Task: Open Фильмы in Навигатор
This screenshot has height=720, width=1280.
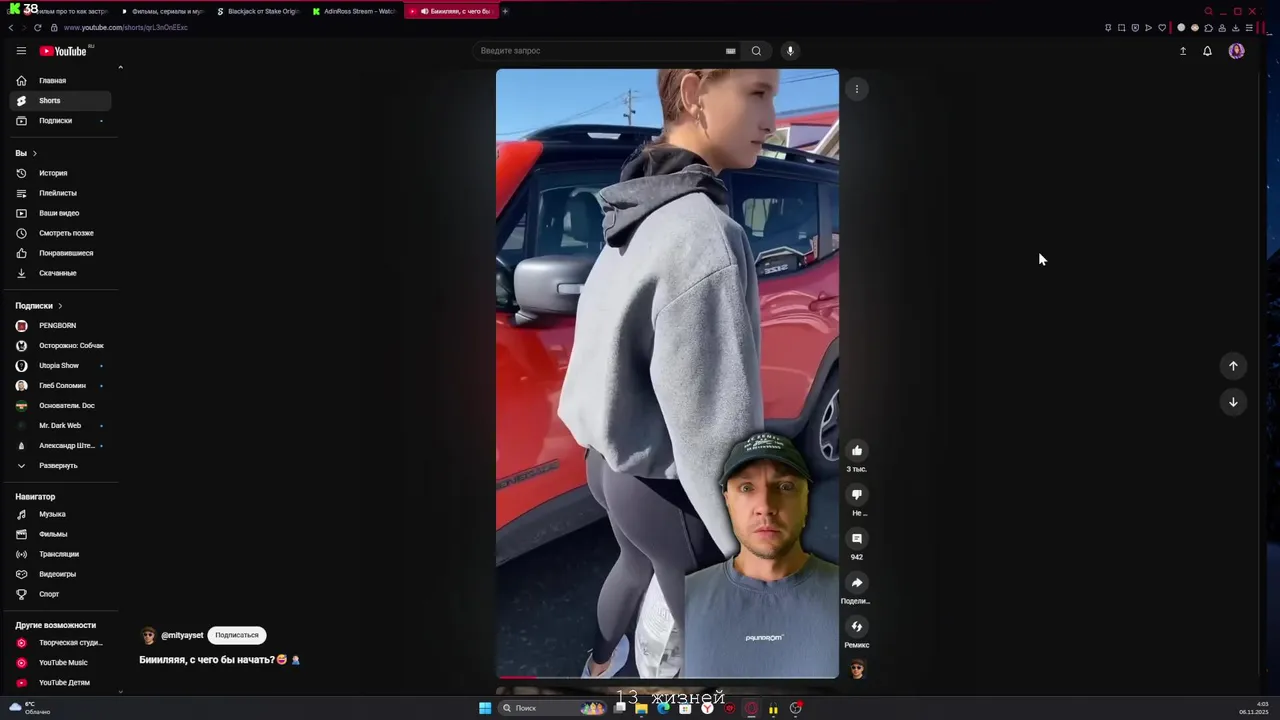Action: (60, 534)
